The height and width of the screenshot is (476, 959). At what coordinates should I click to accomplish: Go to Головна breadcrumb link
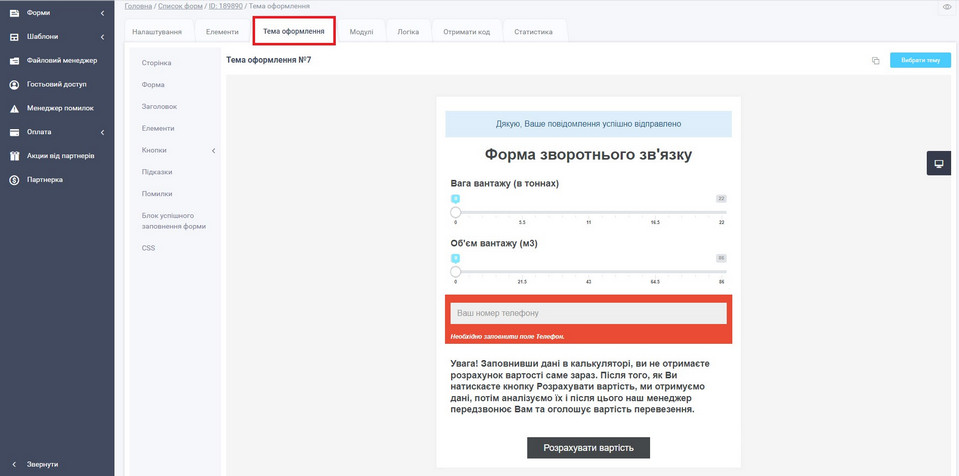point(138,6)
